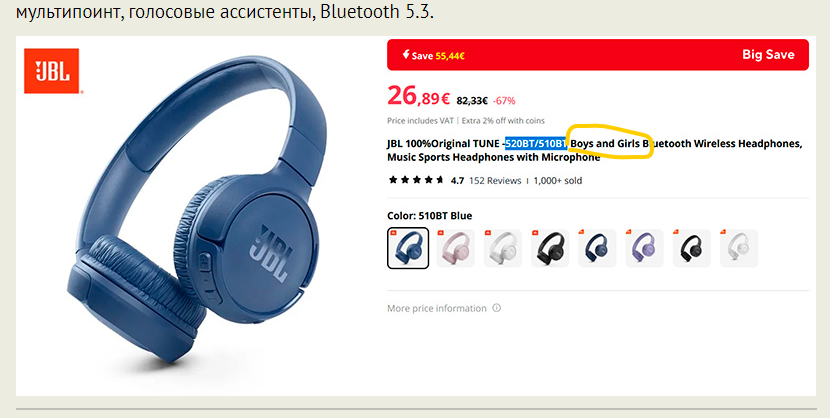Click the highlighted 520BT/510BT text
Viewport: 830px width, 418px height.
[x=536, y=143]
